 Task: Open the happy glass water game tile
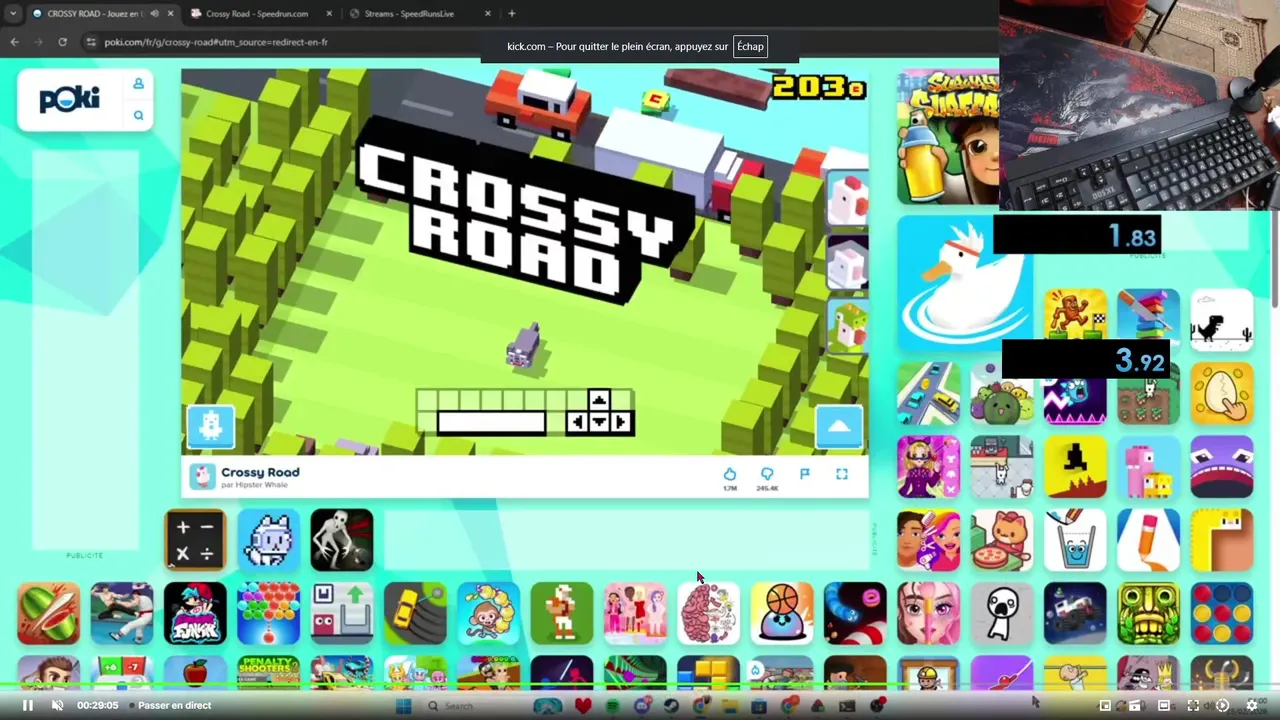click(x=1075, y=540)
